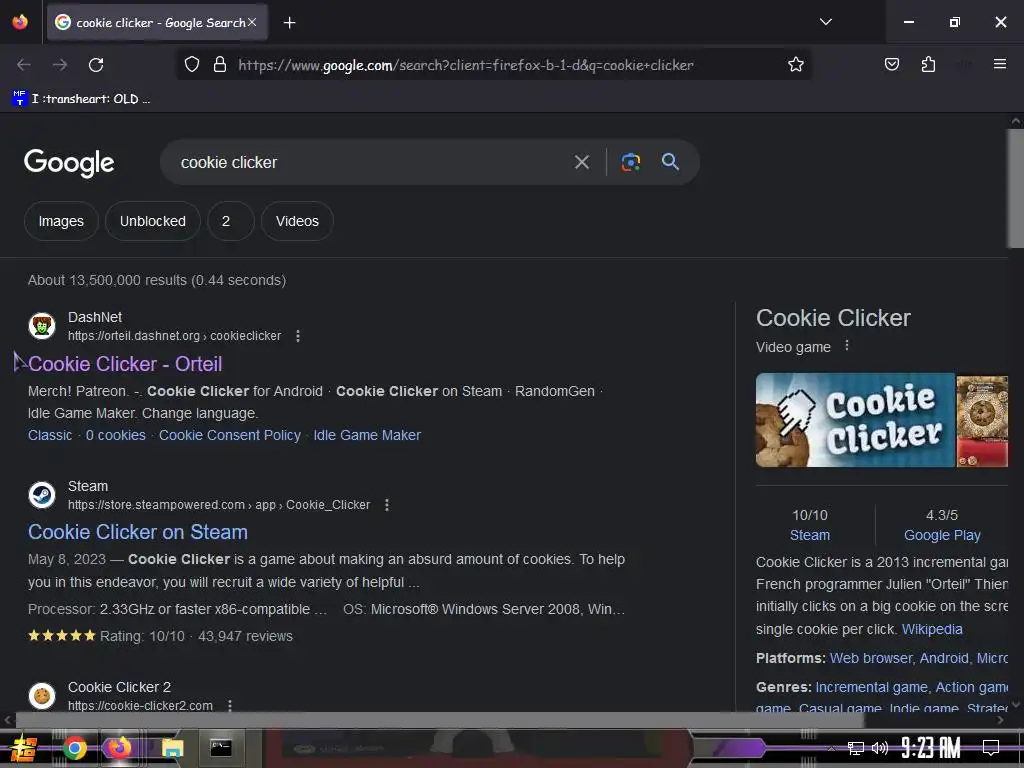This screenshot has height=768, width=1024.
Task: Open the Wikipedia link in description
Action: [932, 629]
